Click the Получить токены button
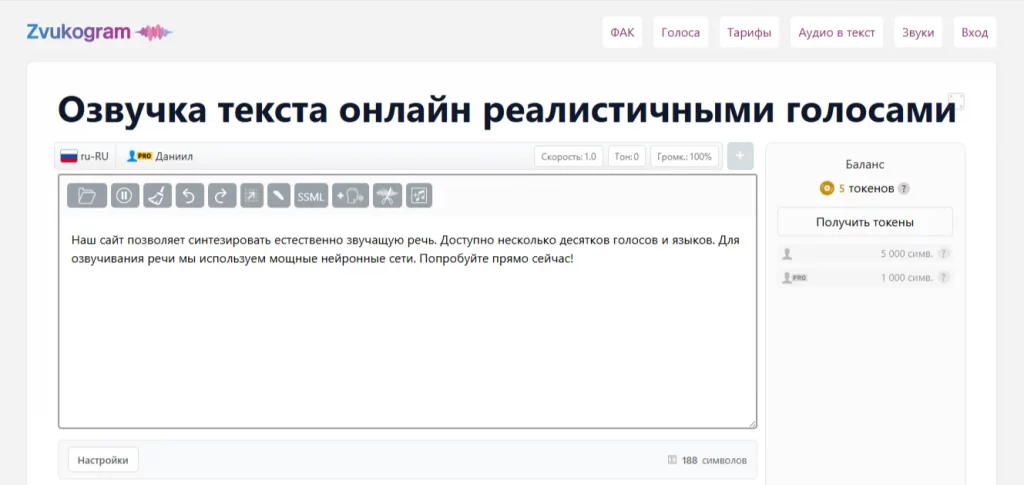 (865, 222)
